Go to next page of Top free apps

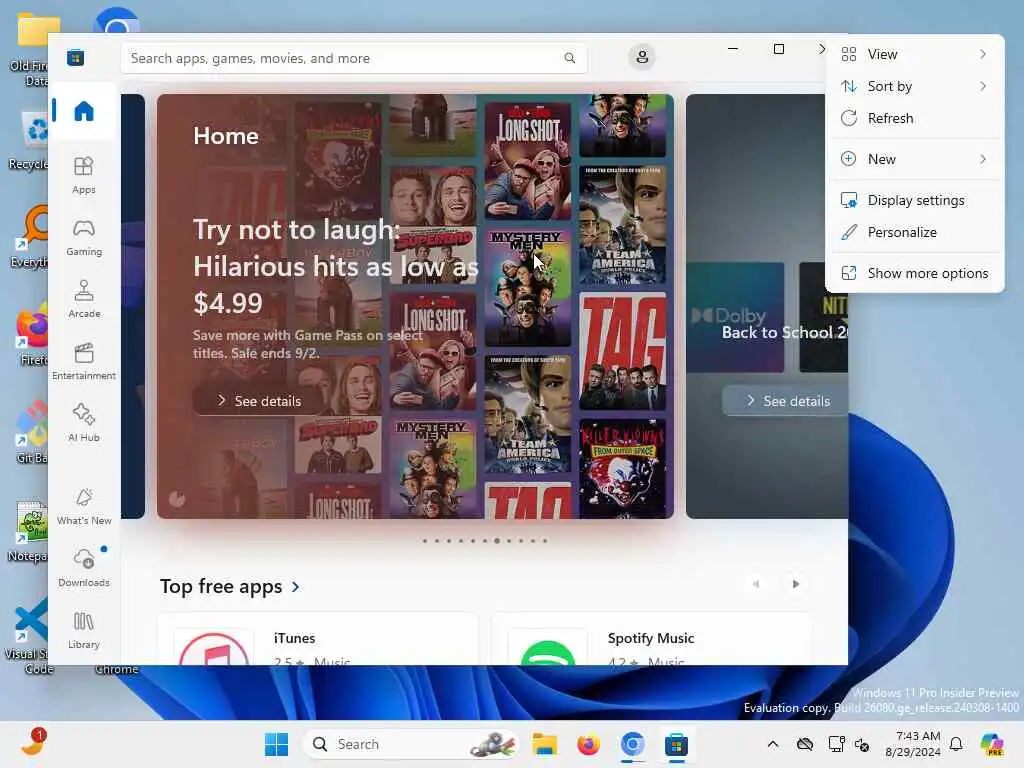pos(795,584)
